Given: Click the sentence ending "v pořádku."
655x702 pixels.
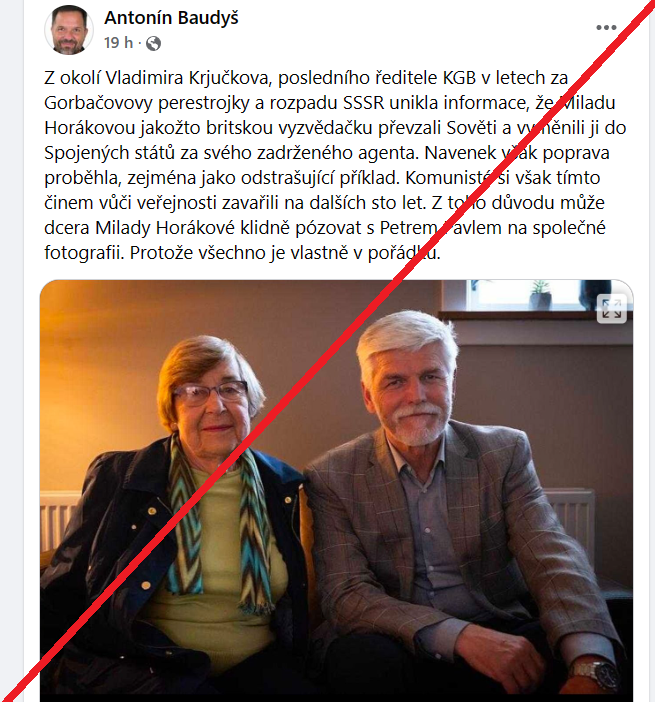Looking at the screenshot, I should tap(285, 253).
